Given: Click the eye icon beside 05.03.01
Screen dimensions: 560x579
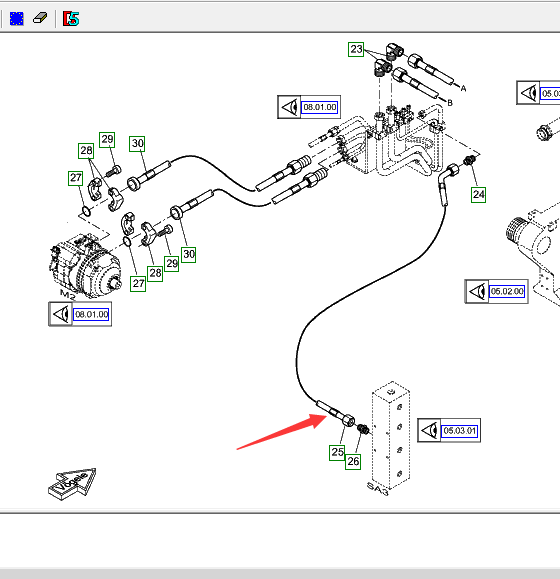Looking at the screenshot, I should (x=429, y=430).
